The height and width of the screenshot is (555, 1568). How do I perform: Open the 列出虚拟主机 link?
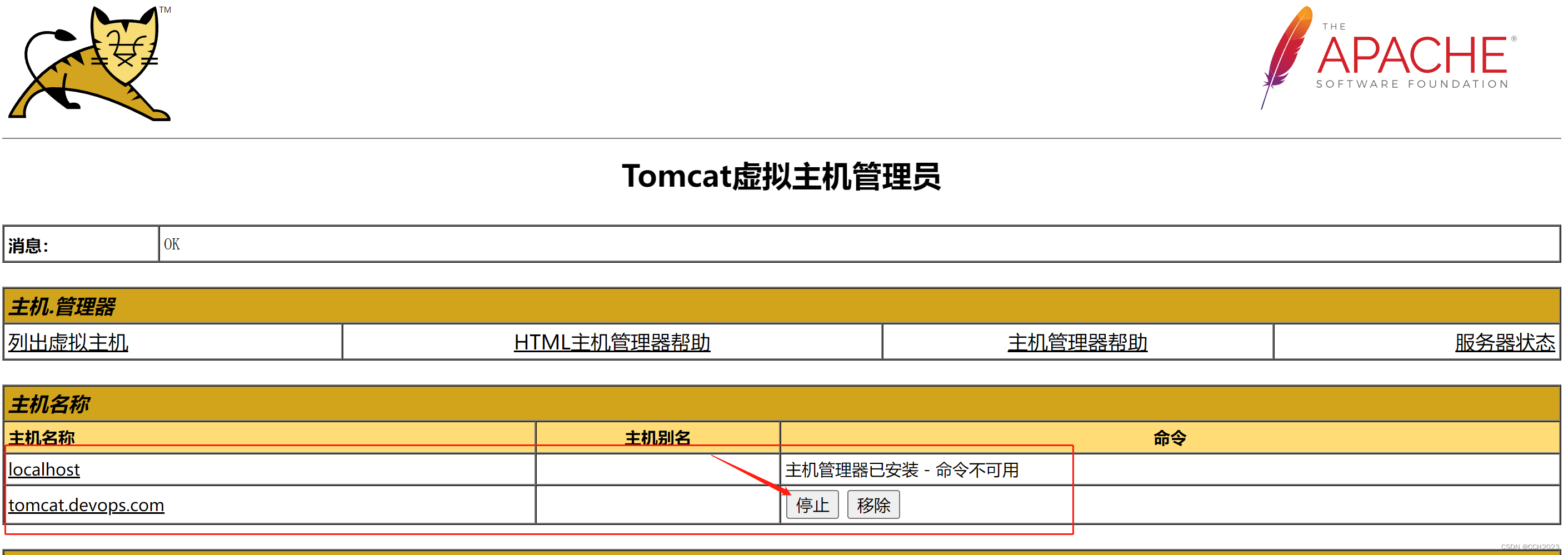[68, 343]
